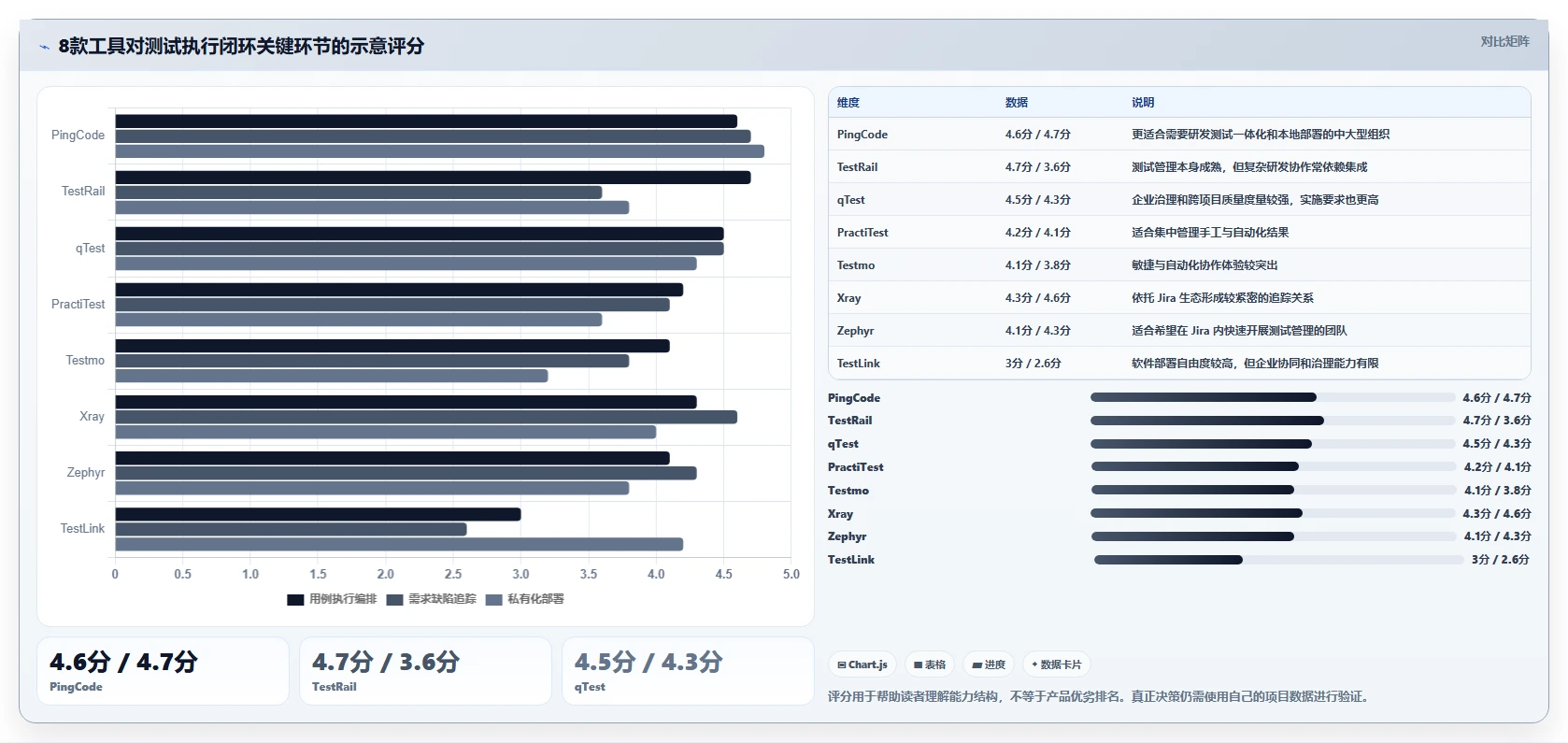
Task: Click the Zephyr name cell in the table
Action: (856, 331)
